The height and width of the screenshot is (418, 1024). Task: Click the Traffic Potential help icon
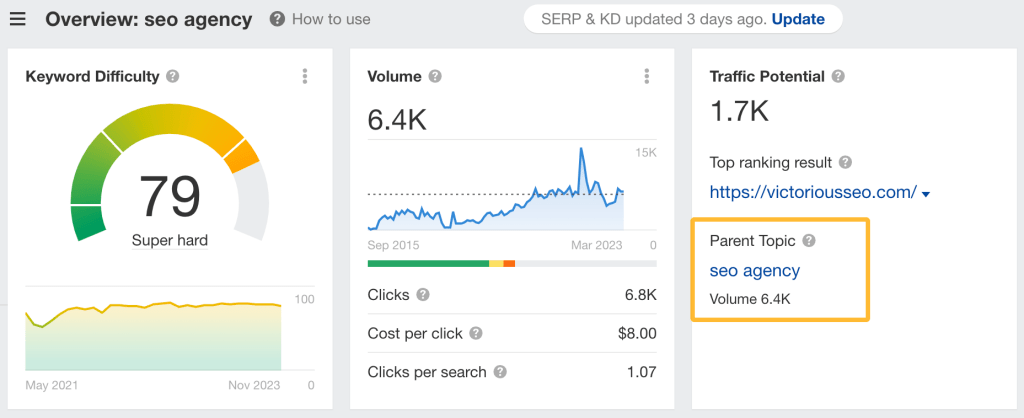pos(838,76)
